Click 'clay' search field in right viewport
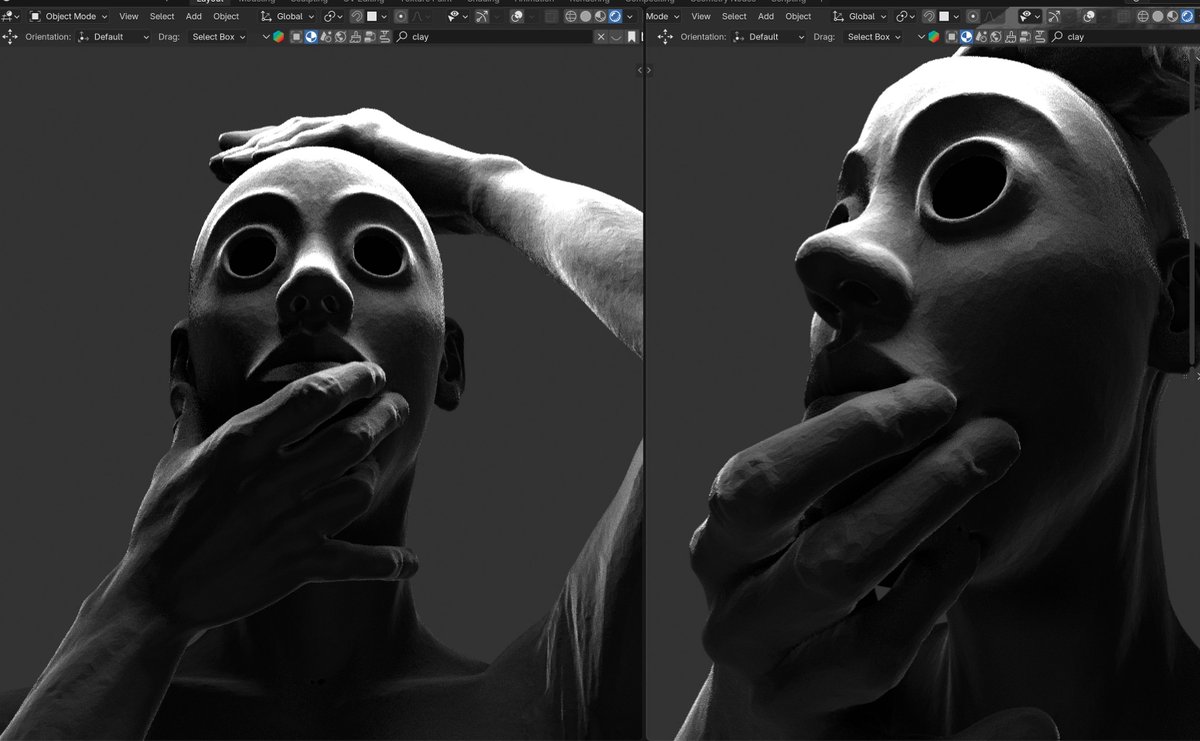The width and height of the screenshot is (1200, 741). click(1124, 37)
